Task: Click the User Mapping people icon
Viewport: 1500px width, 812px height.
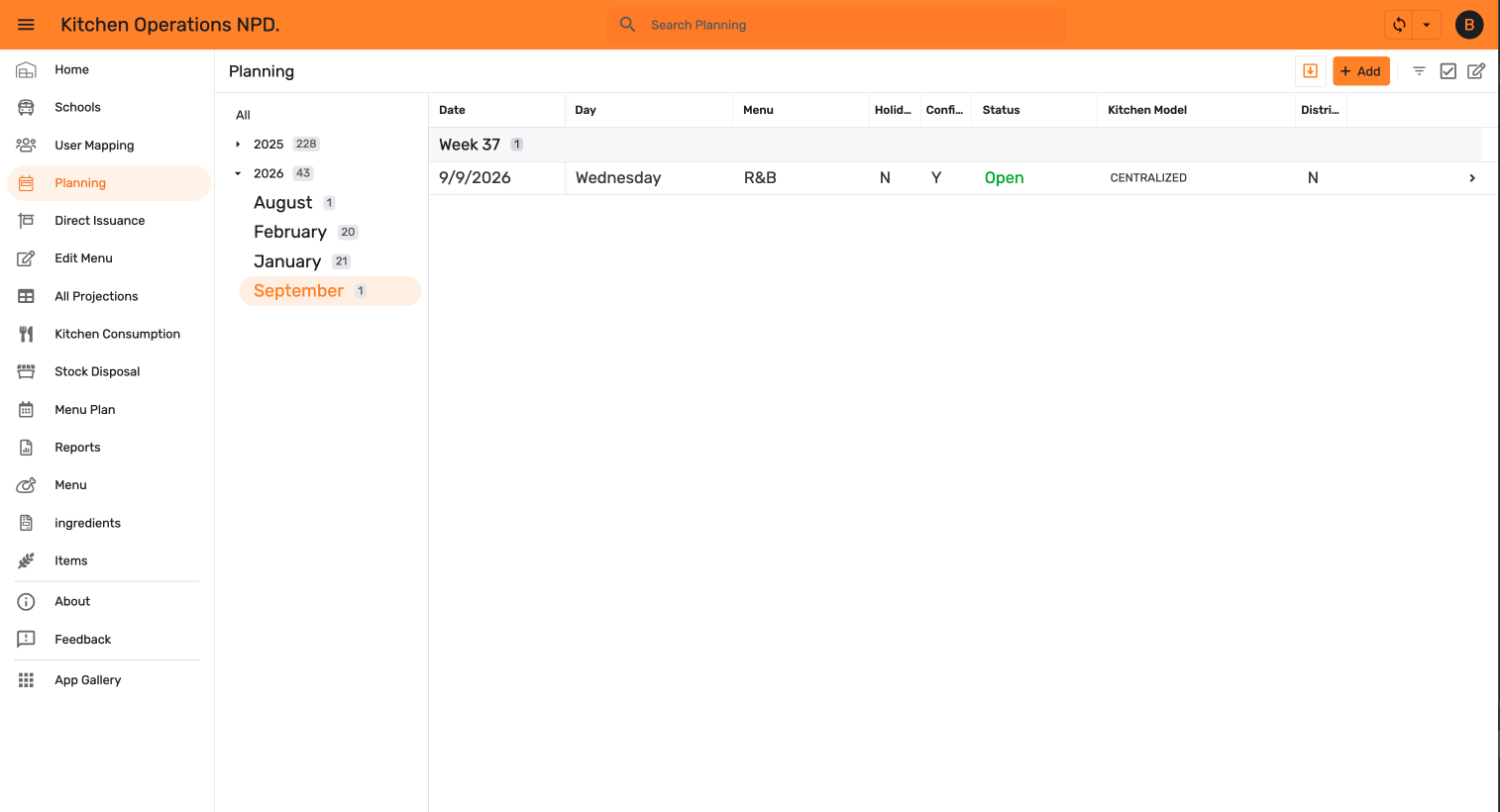Action: point(27,146)
